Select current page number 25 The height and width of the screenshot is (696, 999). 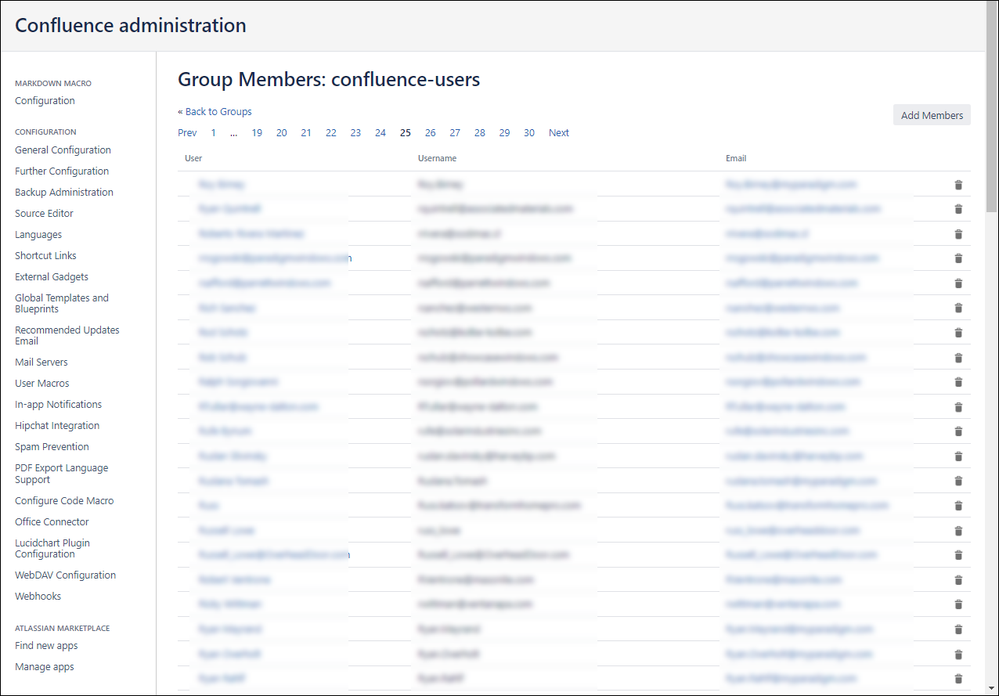pos(405,133)
